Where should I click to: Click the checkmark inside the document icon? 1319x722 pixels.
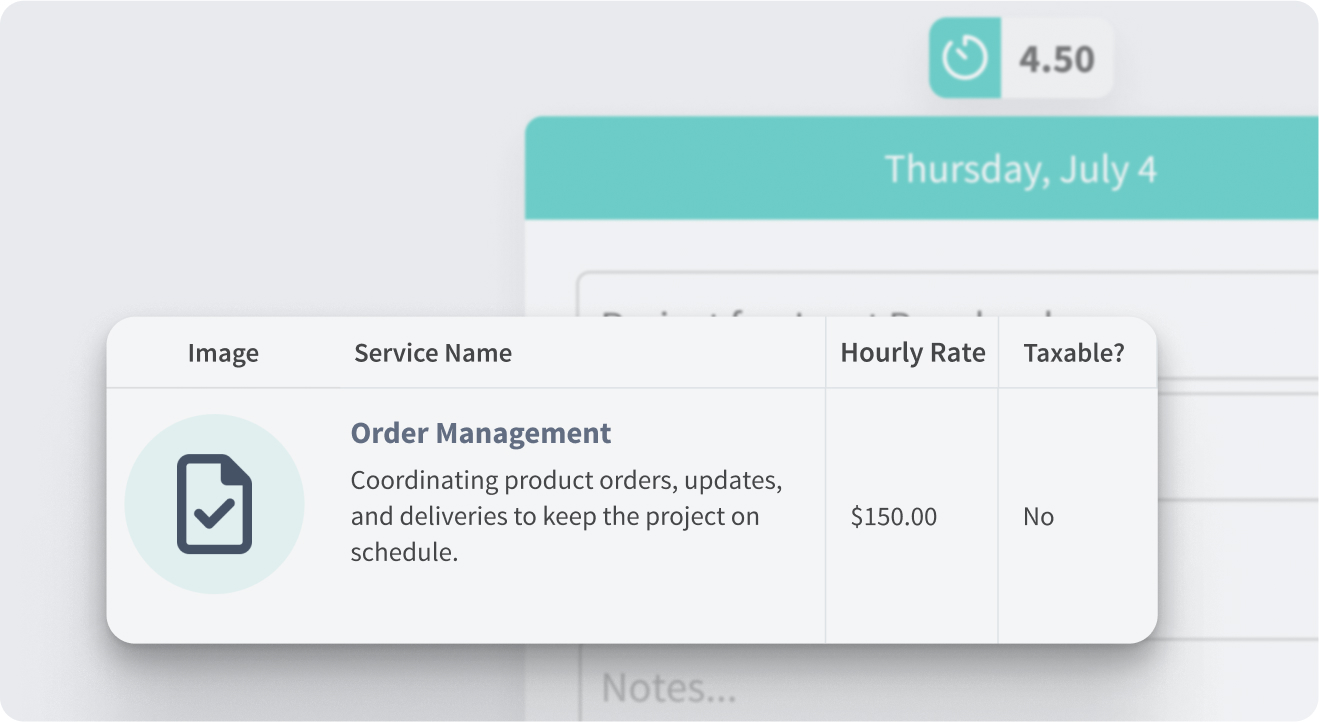pos(214,513)
